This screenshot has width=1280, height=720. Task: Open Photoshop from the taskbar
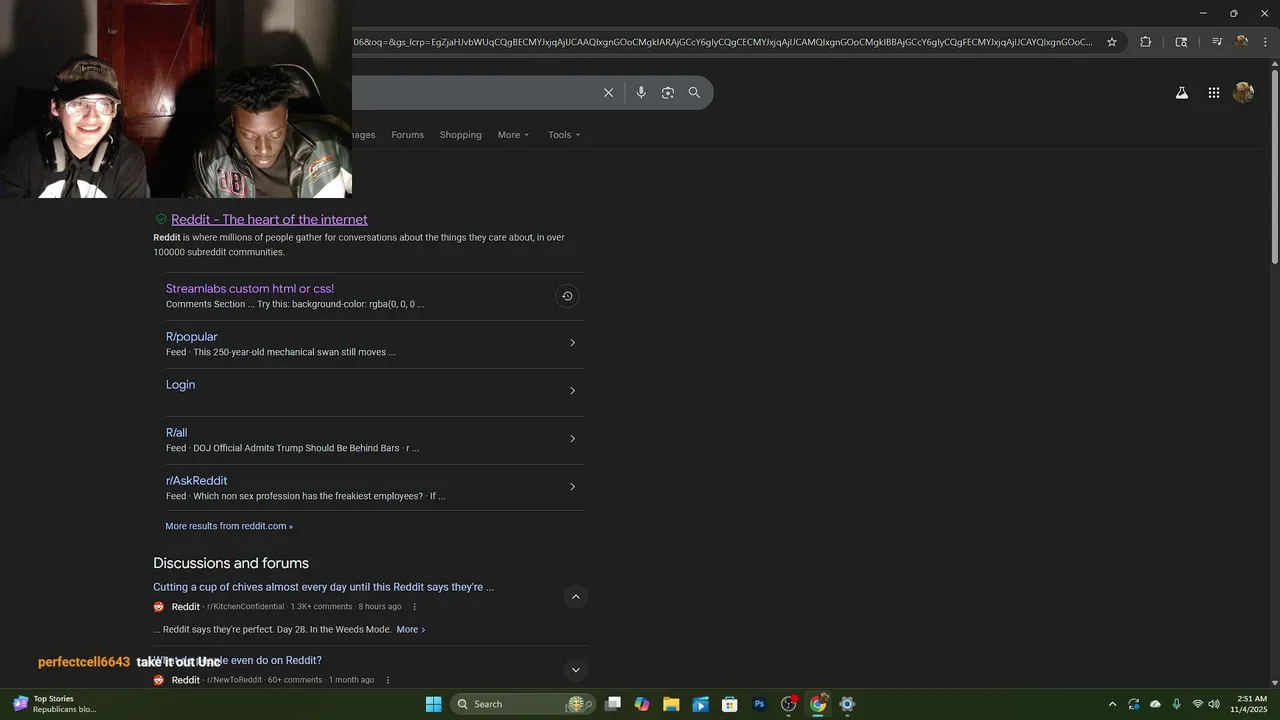point(759,704)
